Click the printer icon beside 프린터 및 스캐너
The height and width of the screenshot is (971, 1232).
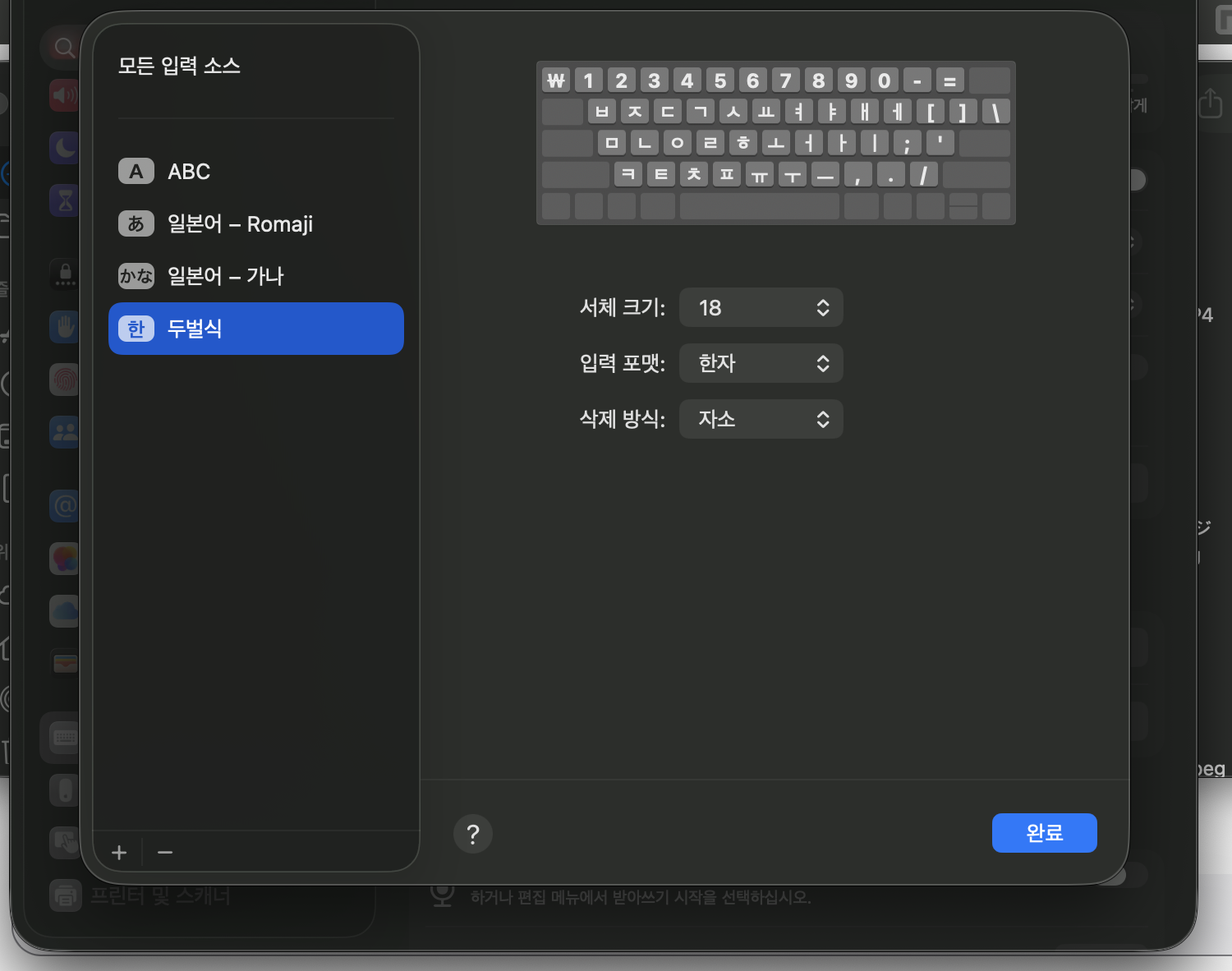click(65, 895)
